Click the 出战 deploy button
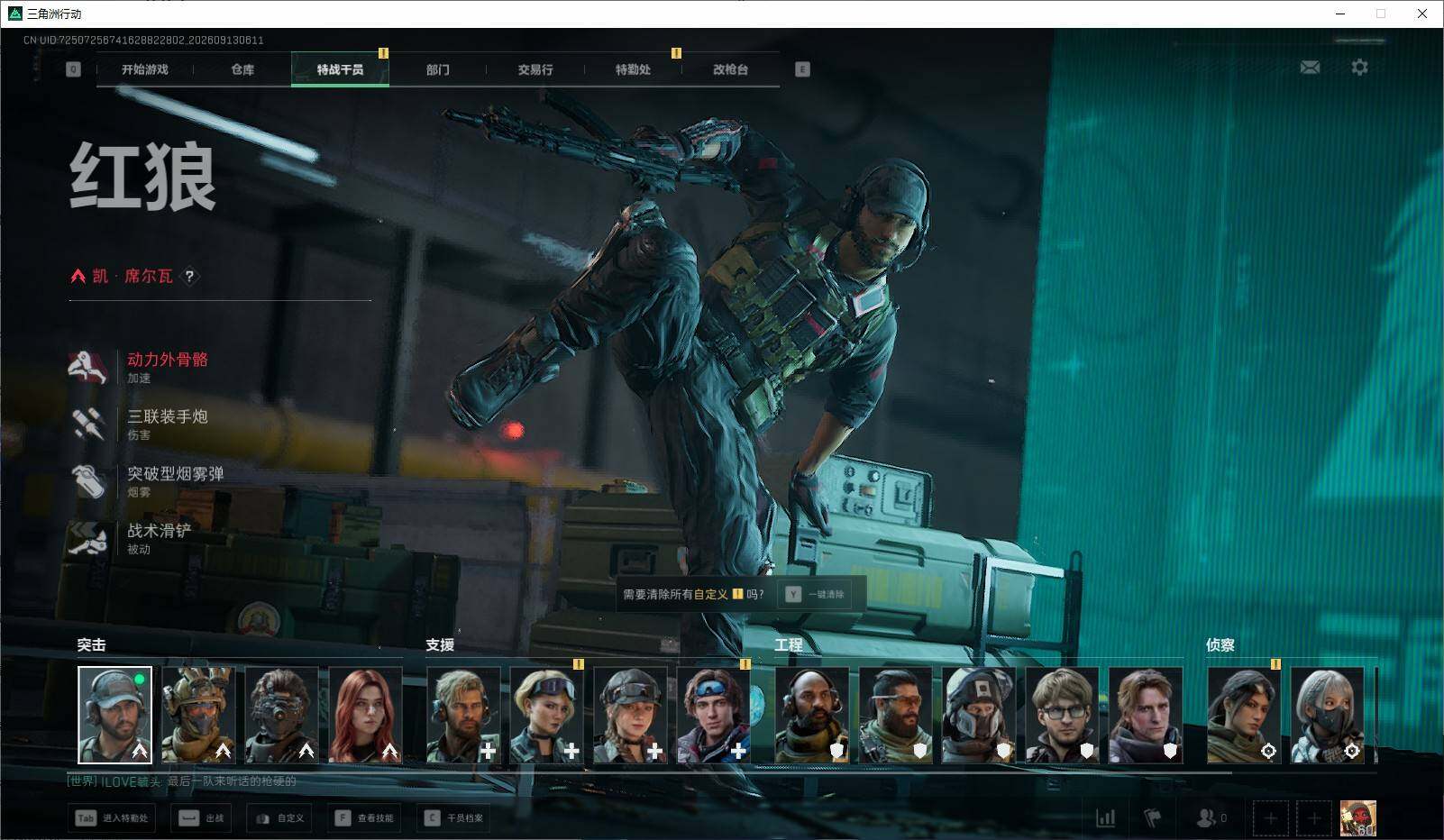1444x840 pixels. tap(201, 818)
